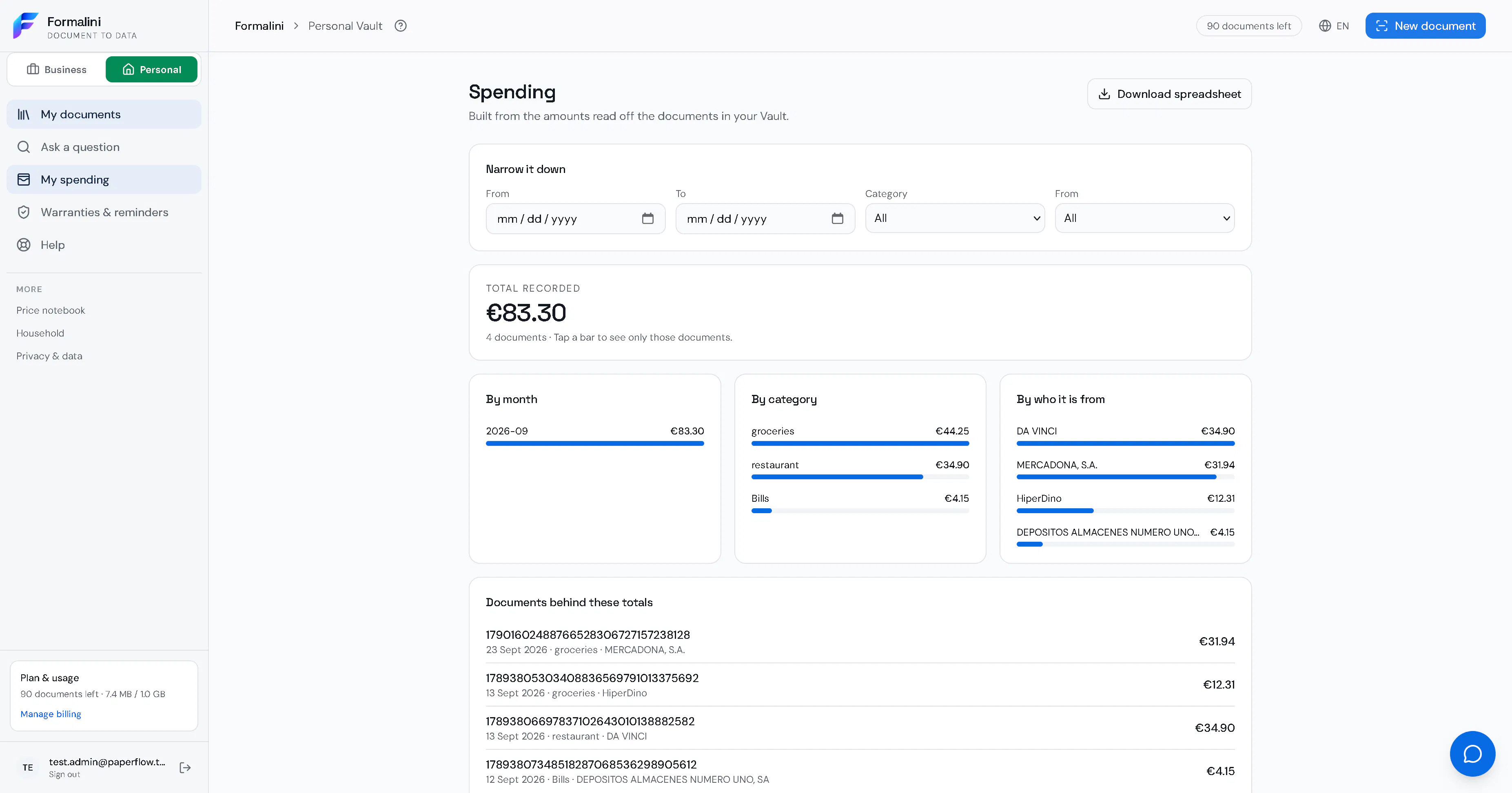Viewport: 1512px width, 793px height.
Task: Expand the Category filter dropdown
Action: (954, 218)
